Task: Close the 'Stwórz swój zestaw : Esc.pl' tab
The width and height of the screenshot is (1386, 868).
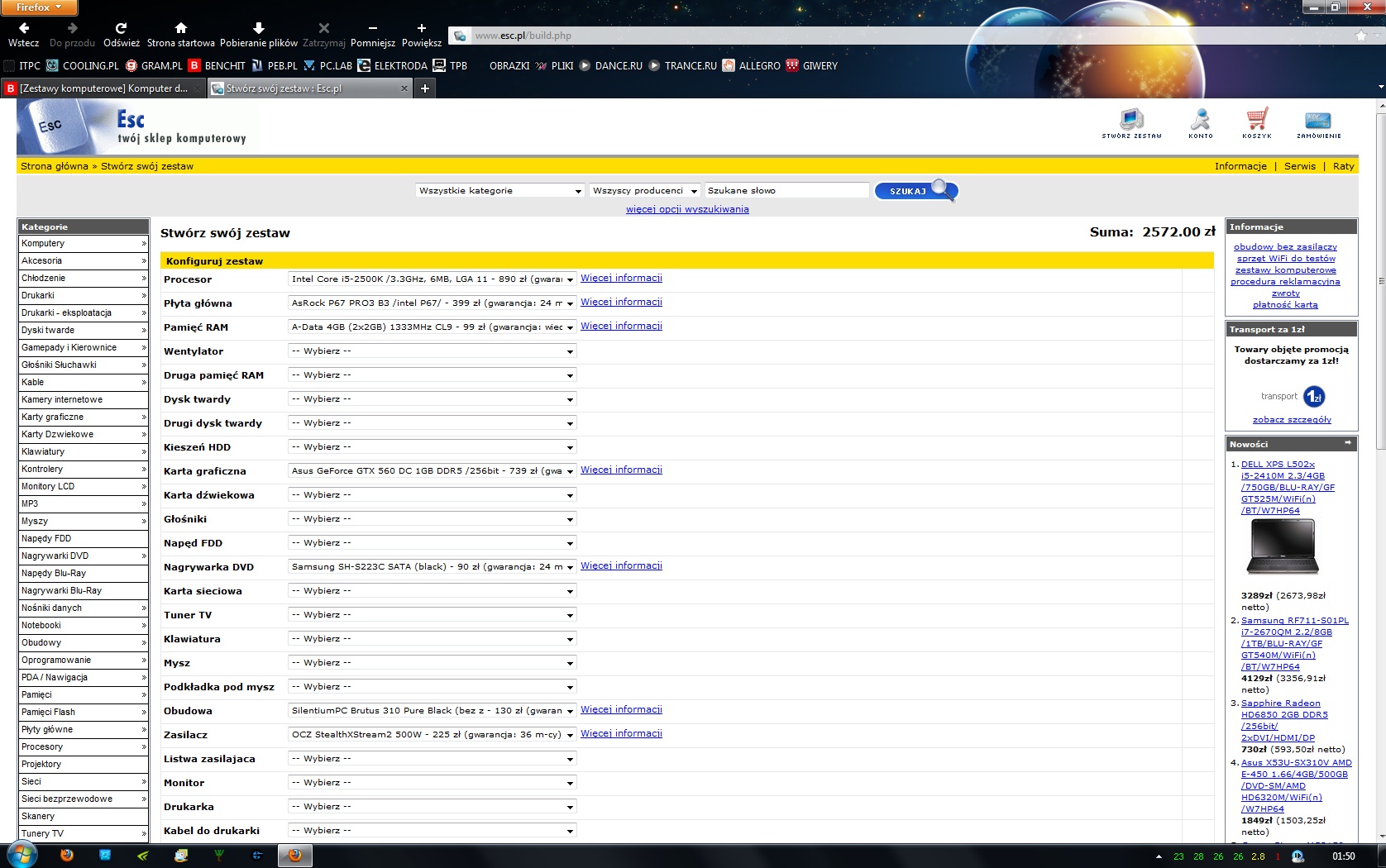Action: [404, 88]
